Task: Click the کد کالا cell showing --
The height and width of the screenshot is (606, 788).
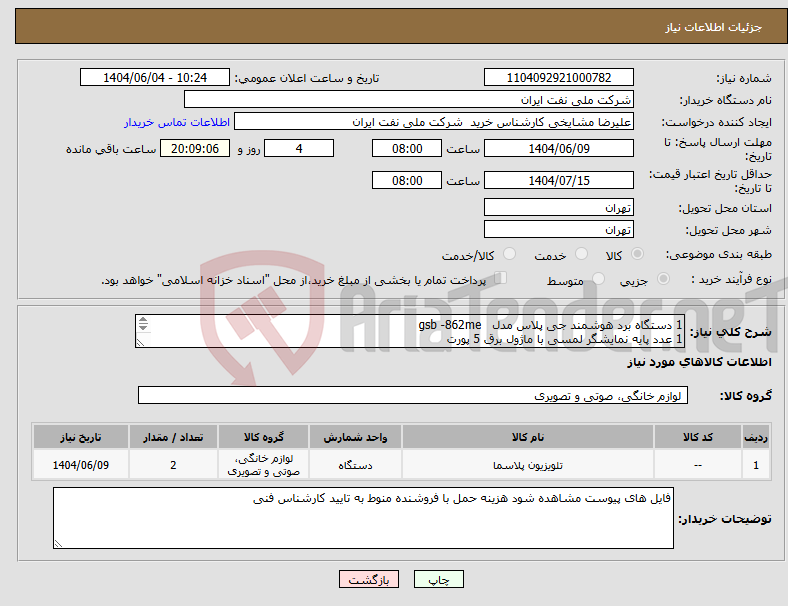Action: point(698,465)
